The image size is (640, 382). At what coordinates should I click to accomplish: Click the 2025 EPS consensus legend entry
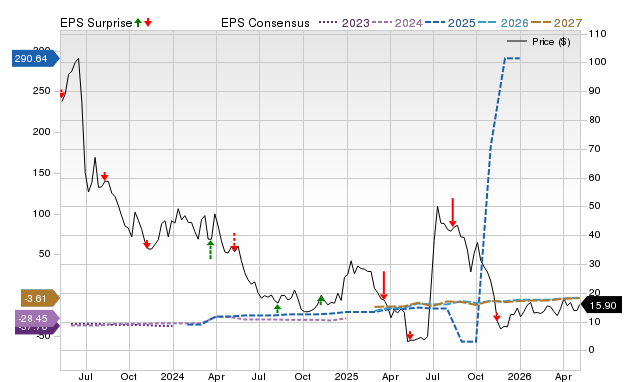point(450,23)
